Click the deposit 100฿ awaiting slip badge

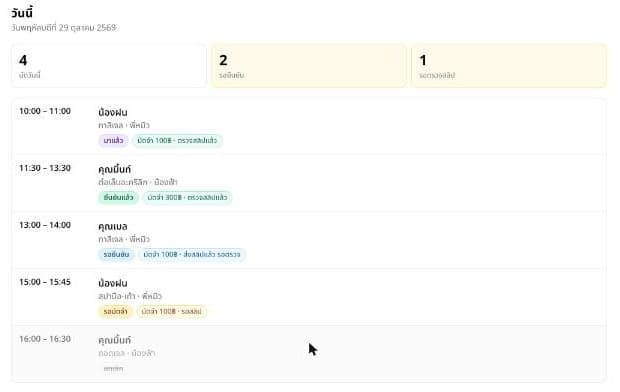(x=172, y=311)
